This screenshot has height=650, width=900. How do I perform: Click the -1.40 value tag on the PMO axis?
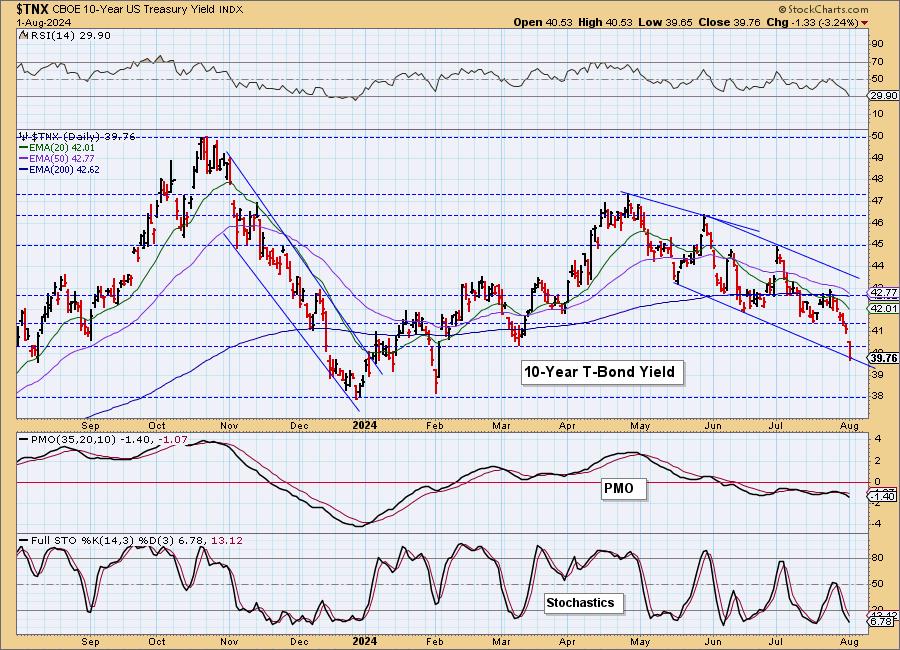click(884, 496)
